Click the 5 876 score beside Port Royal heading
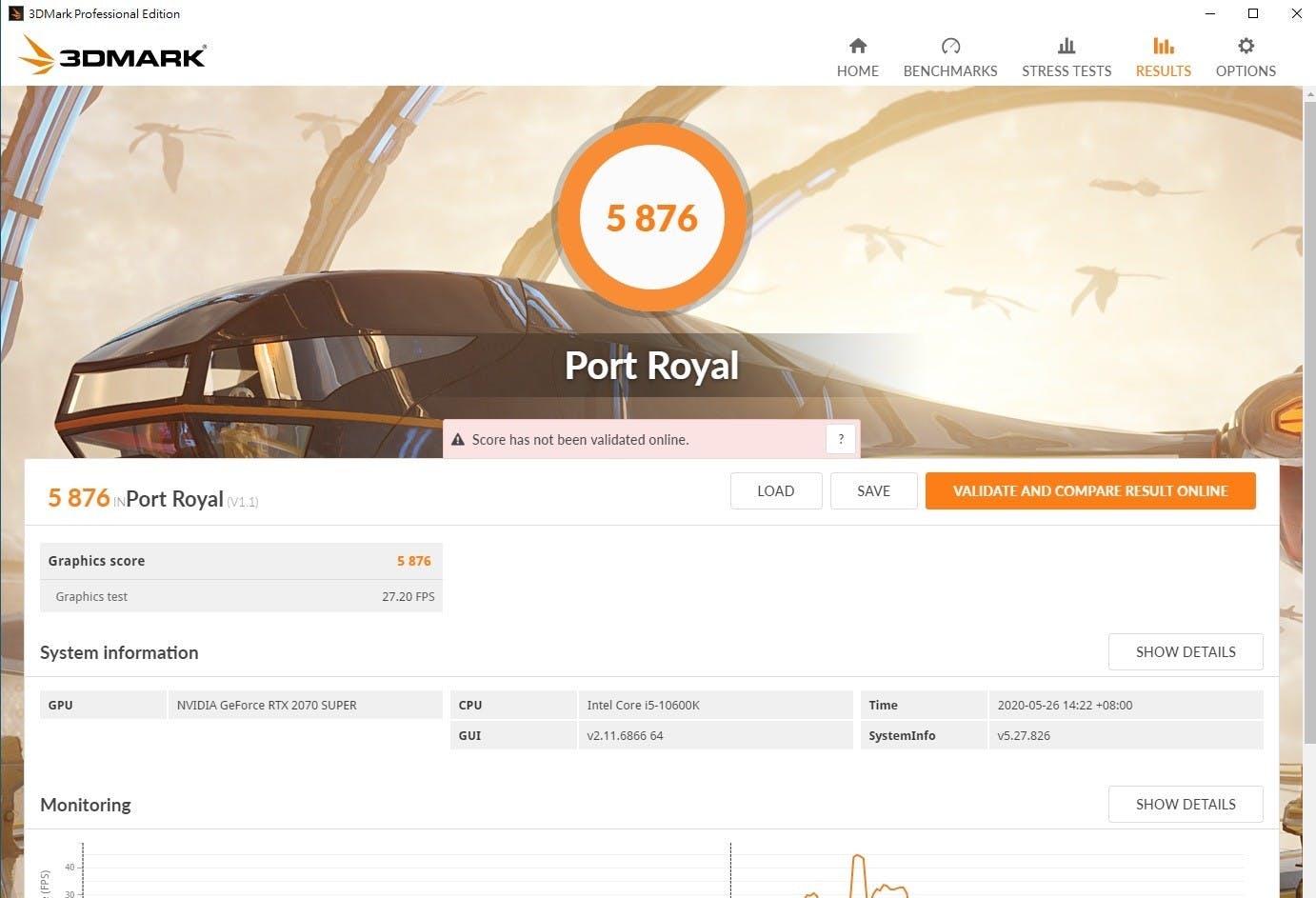The image size is (1316, 898). pyautogui.click(x=79, y=498)
